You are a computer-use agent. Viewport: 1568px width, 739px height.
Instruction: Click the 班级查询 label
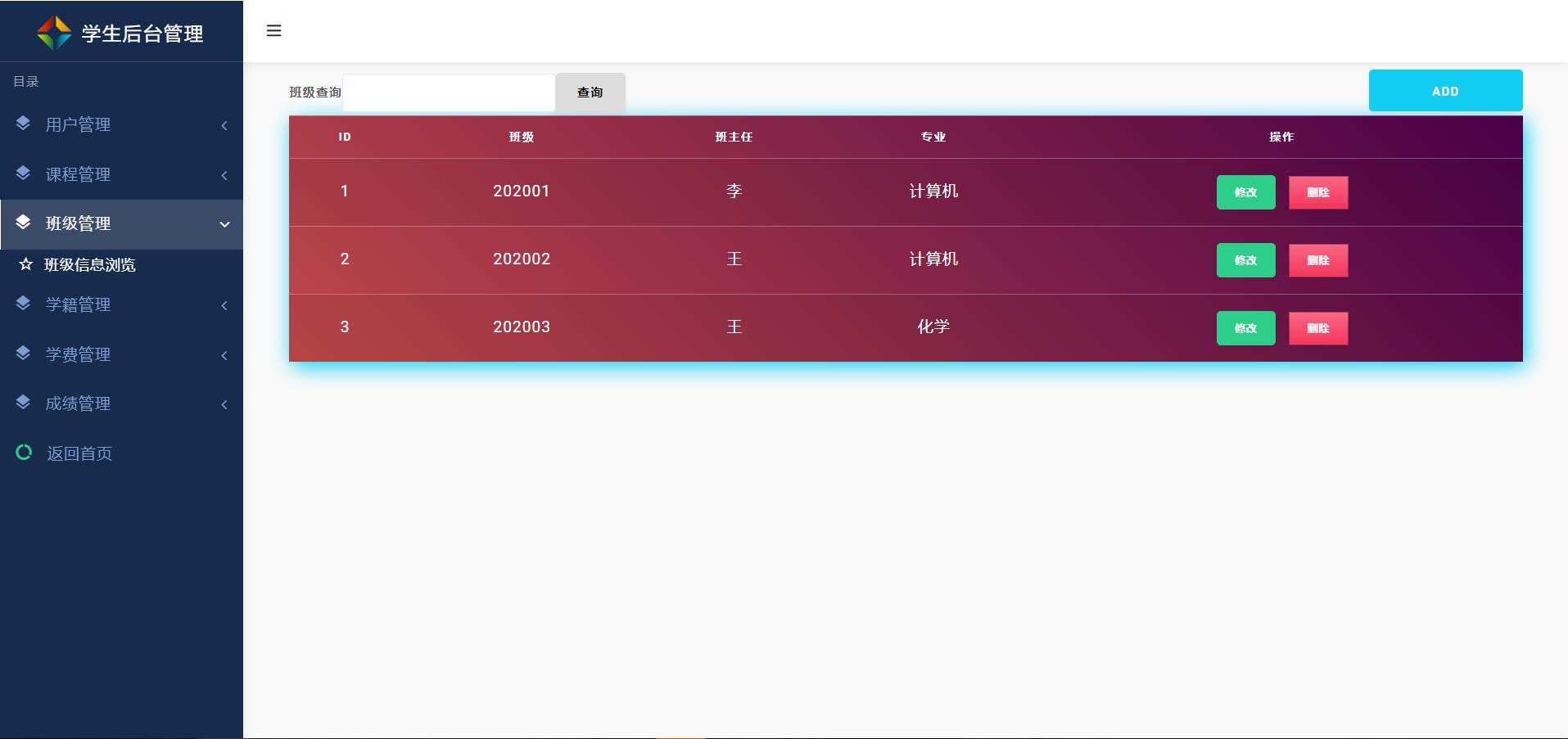click(315, 92)
